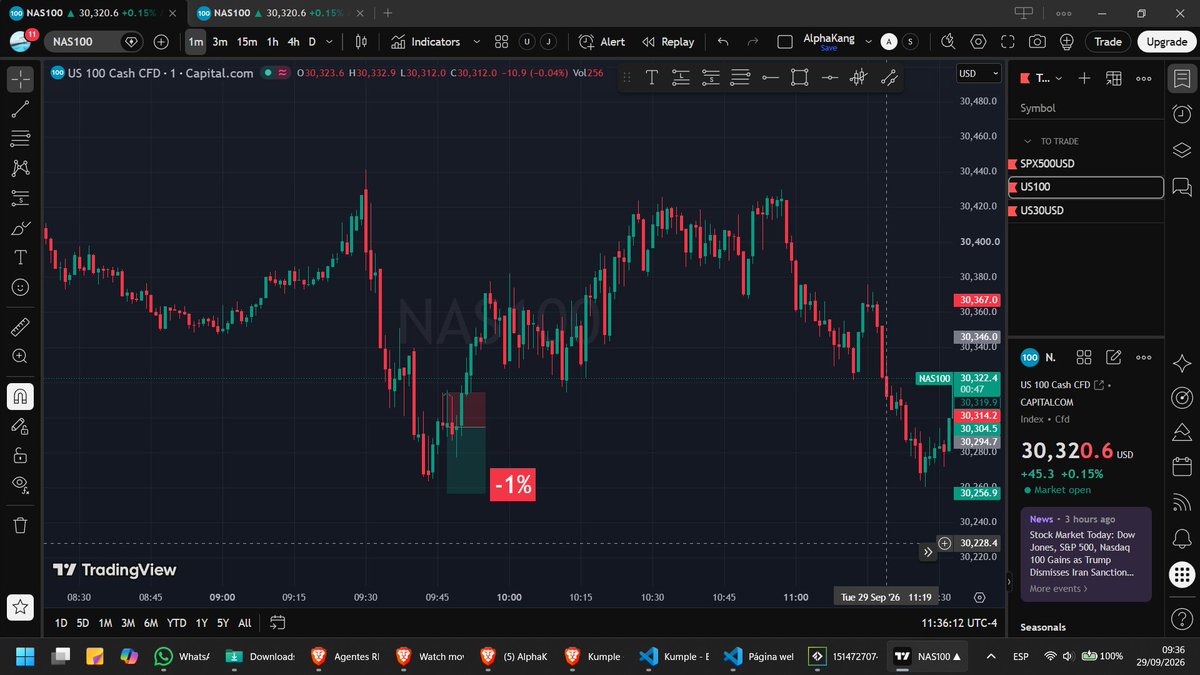Select text tool in floating drawing toolbar
The height and width of the screenshot is (675, 1200).
pos(651,77)
